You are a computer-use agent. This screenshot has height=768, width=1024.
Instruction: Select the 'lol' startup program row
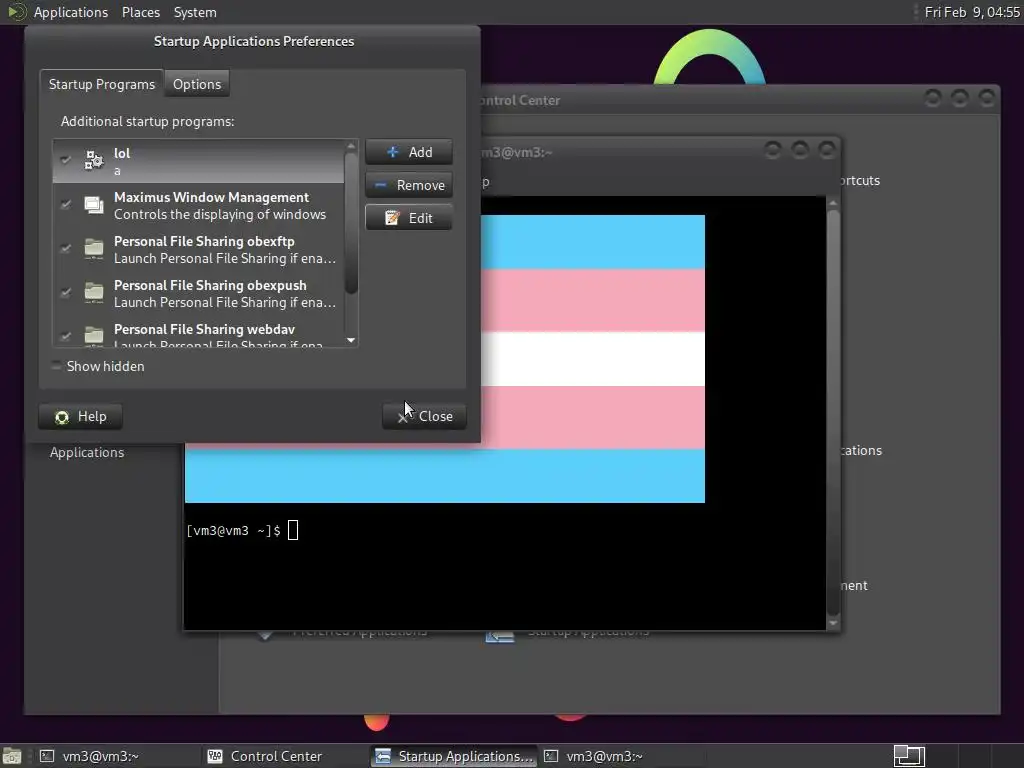click(x=199, y=161)
